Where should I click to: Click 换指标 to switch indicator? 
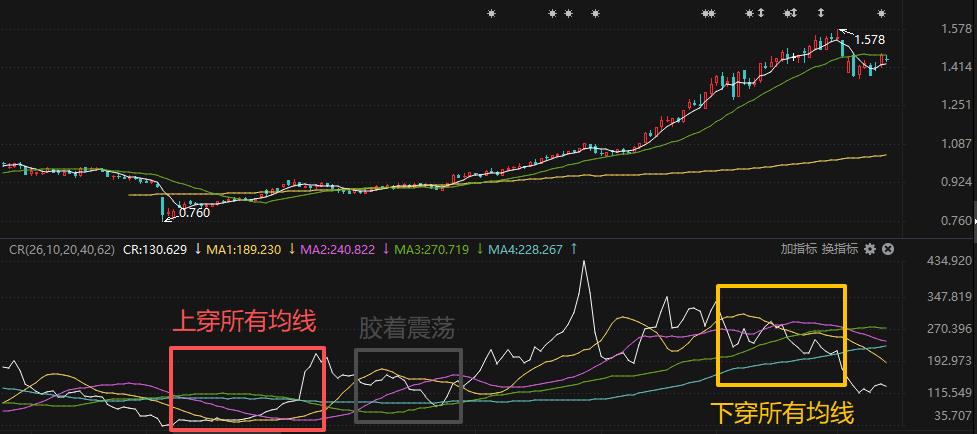pos(840,249)
